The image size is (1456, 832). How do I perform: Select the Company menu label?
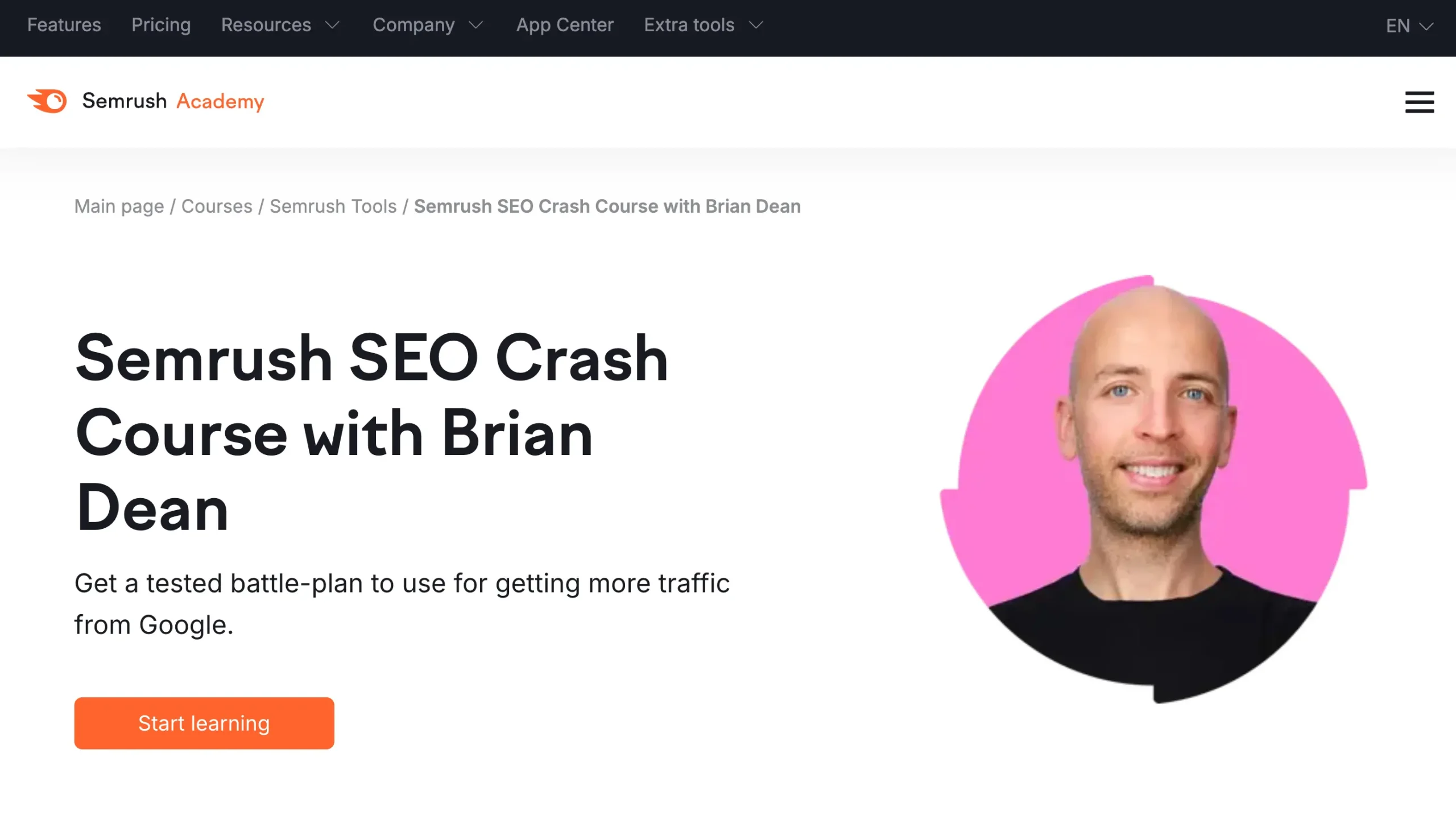click(x=413, y=25)
